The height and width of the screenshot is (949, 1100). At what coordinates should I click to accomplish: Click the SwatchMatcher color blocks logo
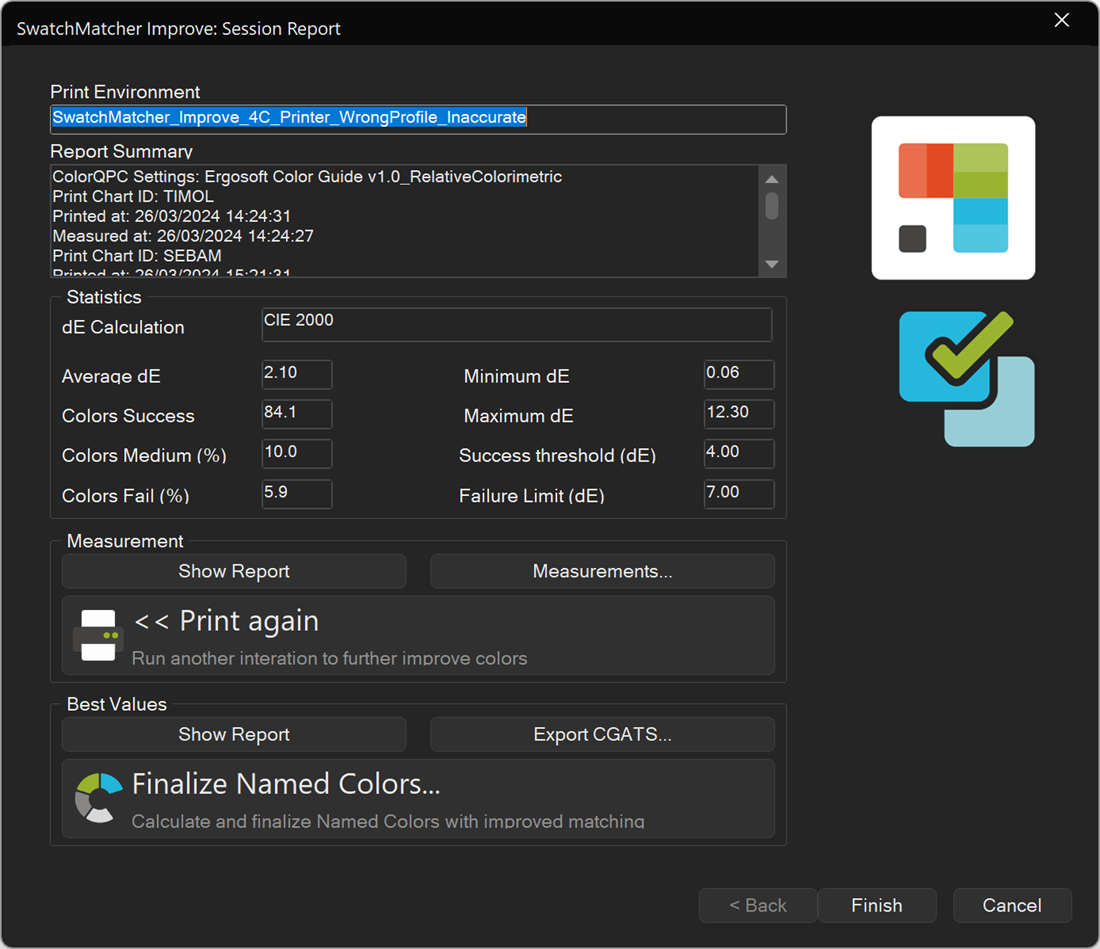953,198
